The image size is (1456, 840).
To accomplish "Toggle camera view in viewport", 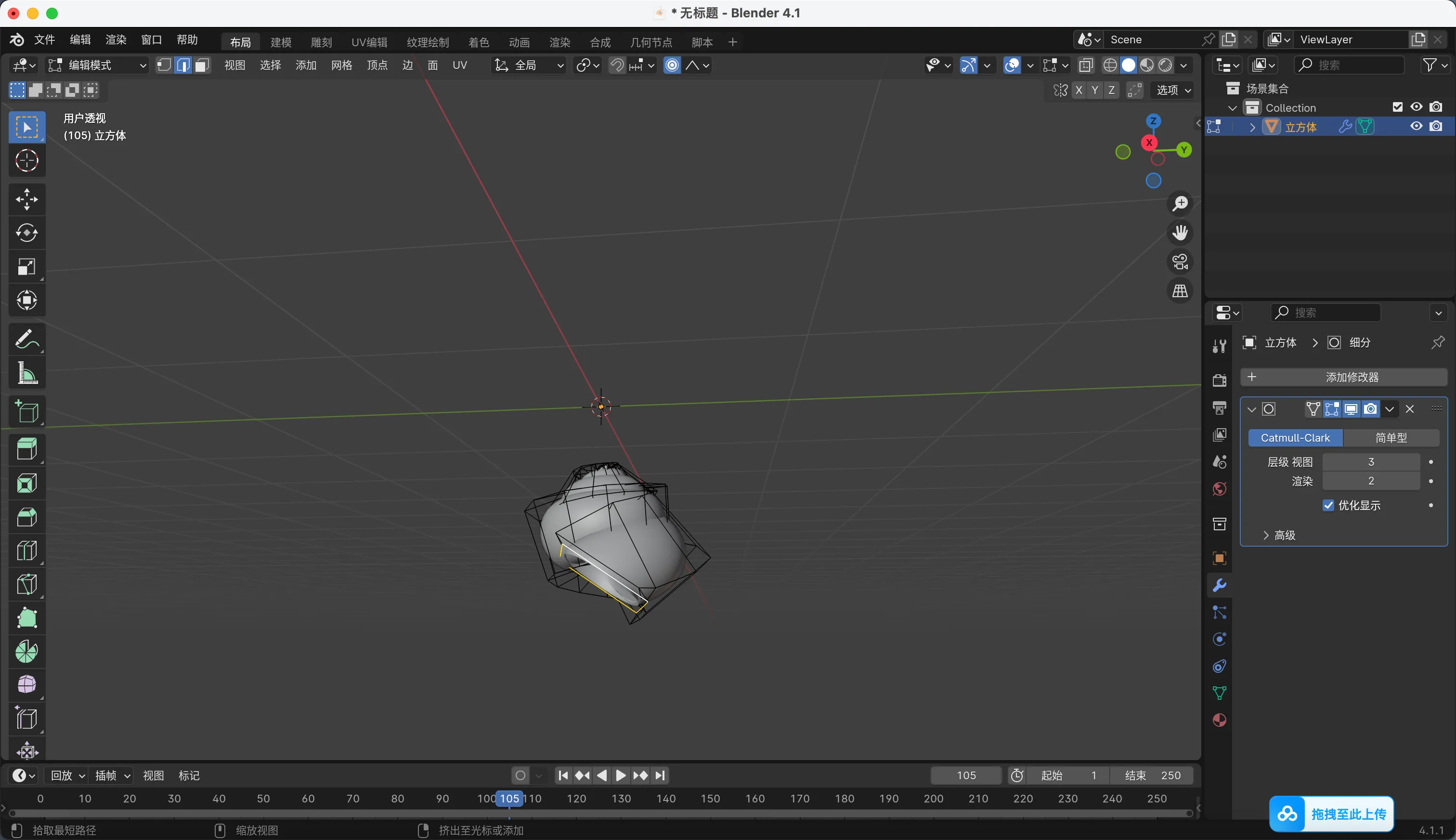I will pyautogui.click(x=1180, y=262).
